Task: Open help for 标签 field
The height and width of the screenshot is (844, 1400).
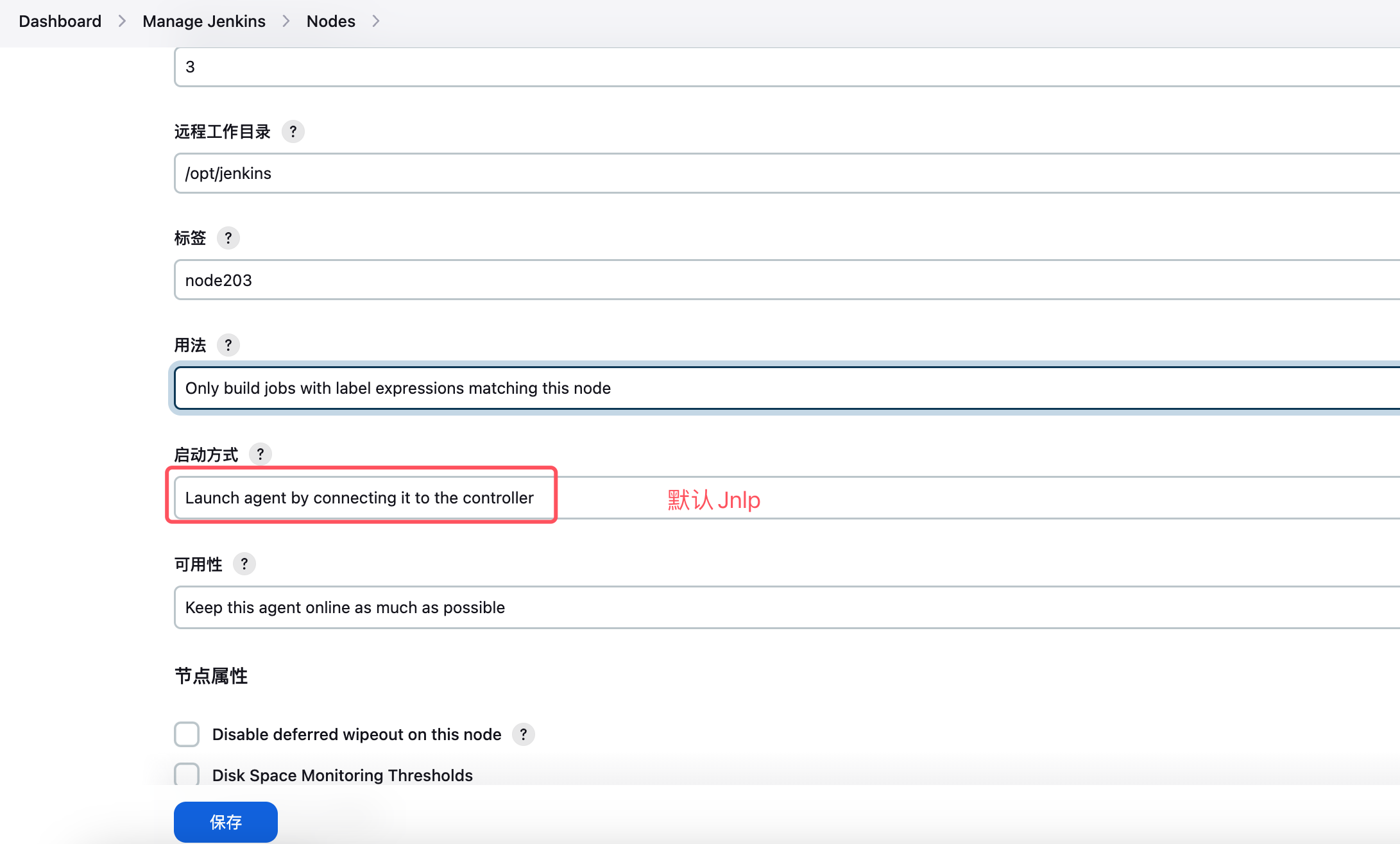Action: [228, 238]
